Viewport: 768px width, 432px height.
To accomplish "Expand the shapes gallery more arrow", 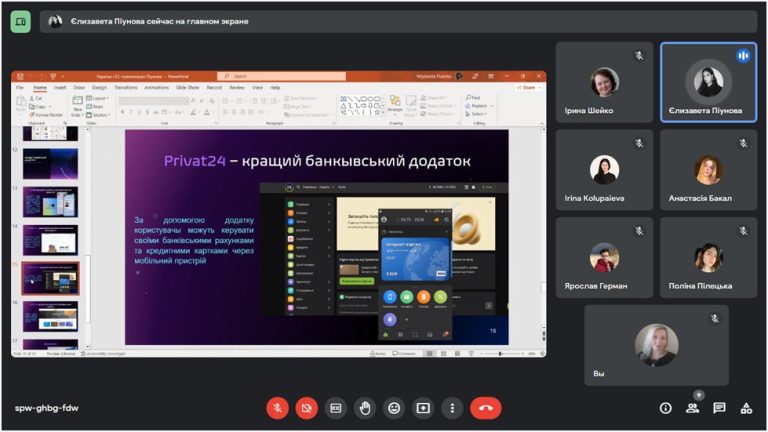I will coord(383,113).
